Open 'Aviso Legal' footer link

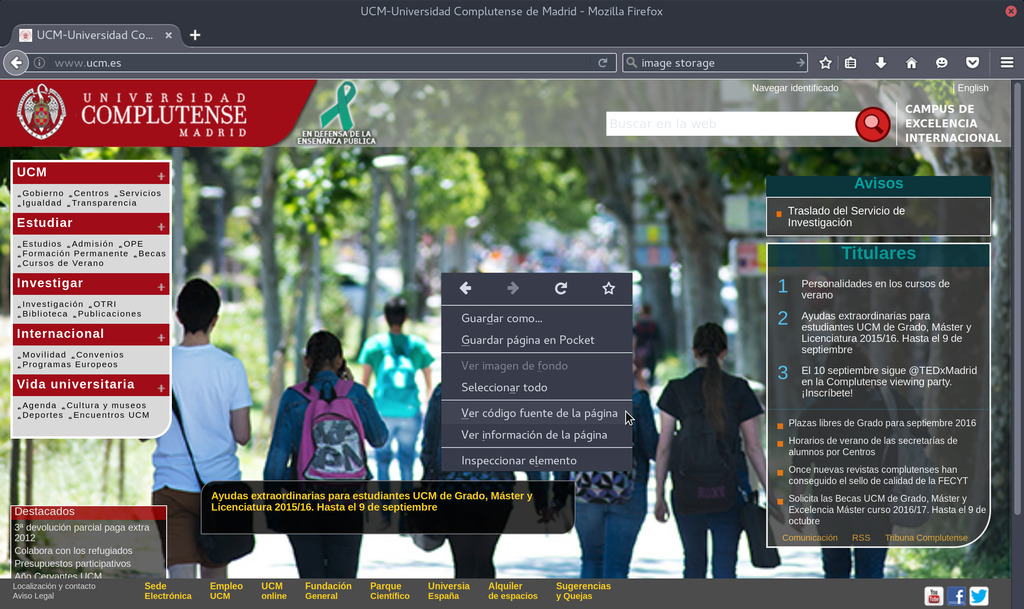32,596
